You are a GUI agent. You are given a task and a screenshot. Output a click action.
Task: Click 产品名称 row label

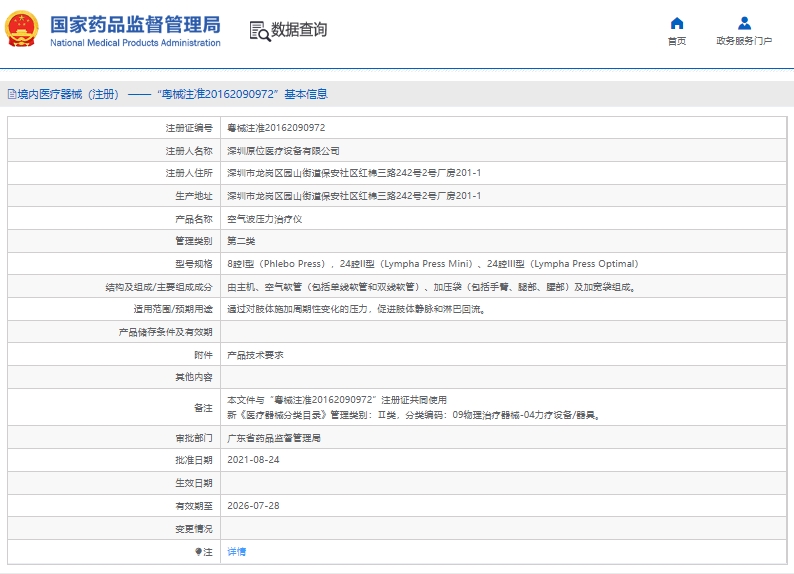tap(194, 219)
